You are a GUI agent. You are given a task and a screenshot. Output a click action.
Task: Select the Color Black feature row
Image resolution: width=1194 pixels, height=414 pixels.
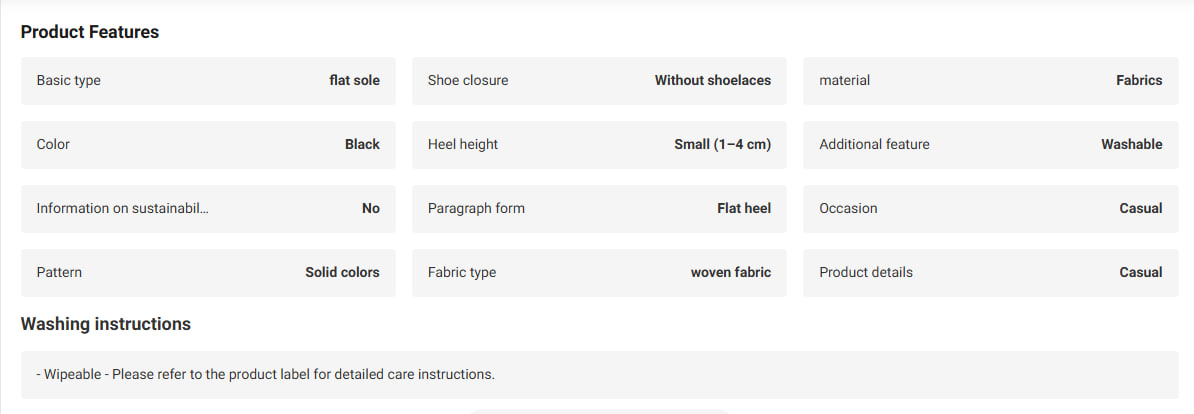tap(208, 145)
